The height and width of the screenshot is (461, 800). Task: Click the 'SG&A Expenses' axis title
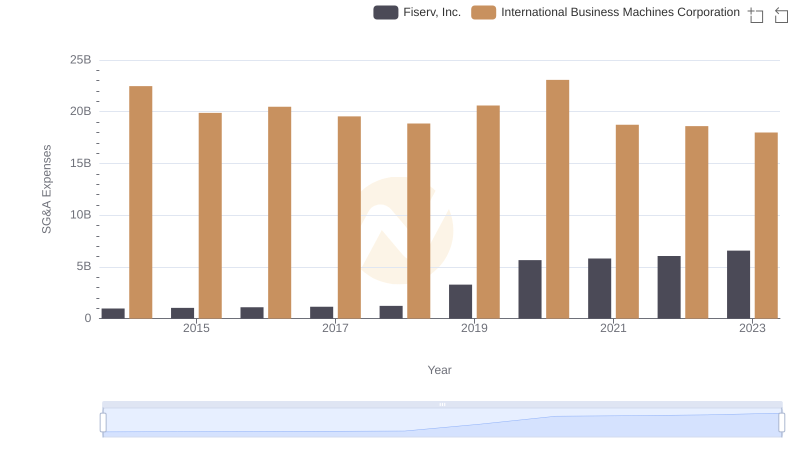[x=46, y=189]
